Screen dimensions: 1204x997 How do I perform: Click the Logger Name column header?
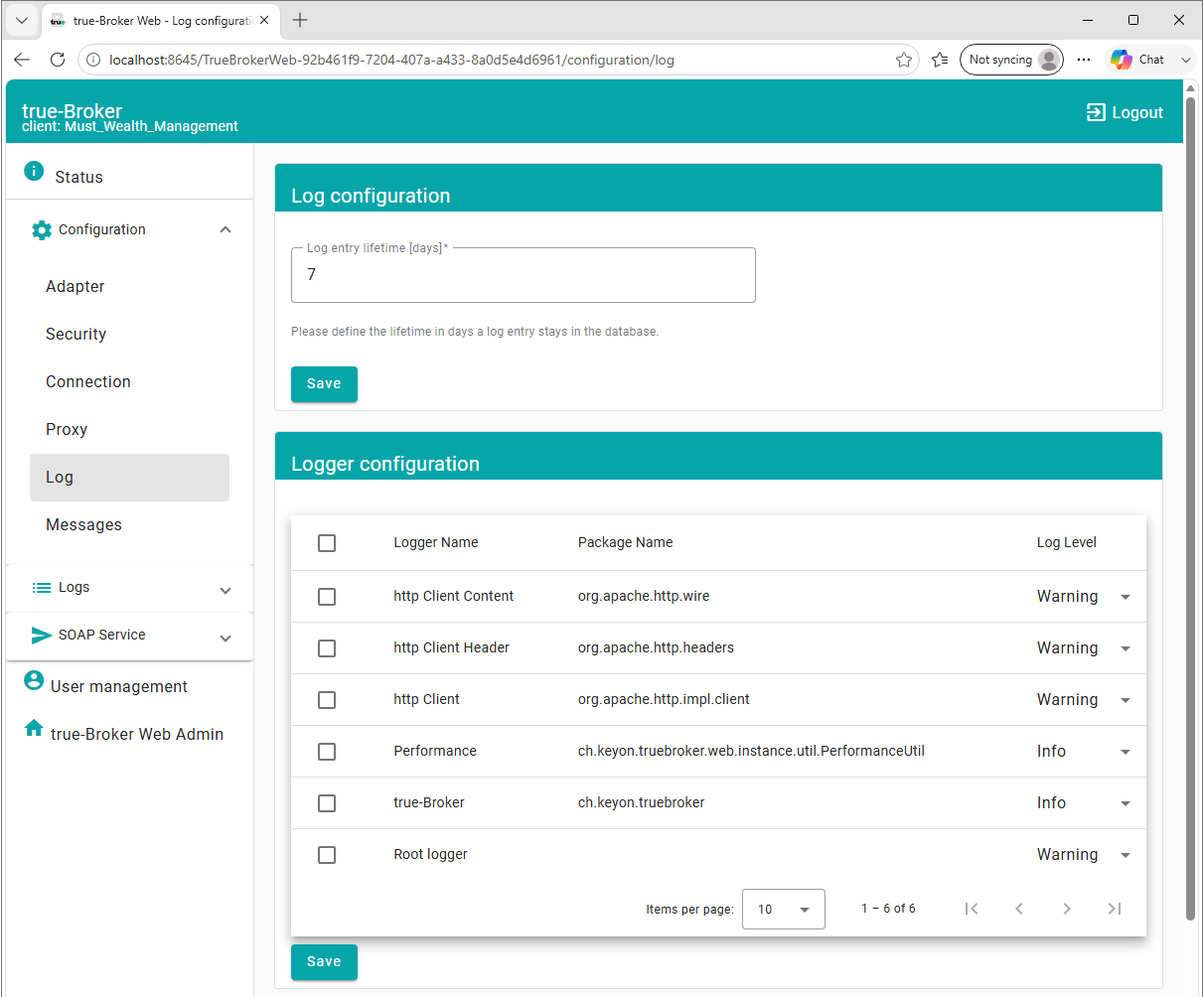(436, 542)
